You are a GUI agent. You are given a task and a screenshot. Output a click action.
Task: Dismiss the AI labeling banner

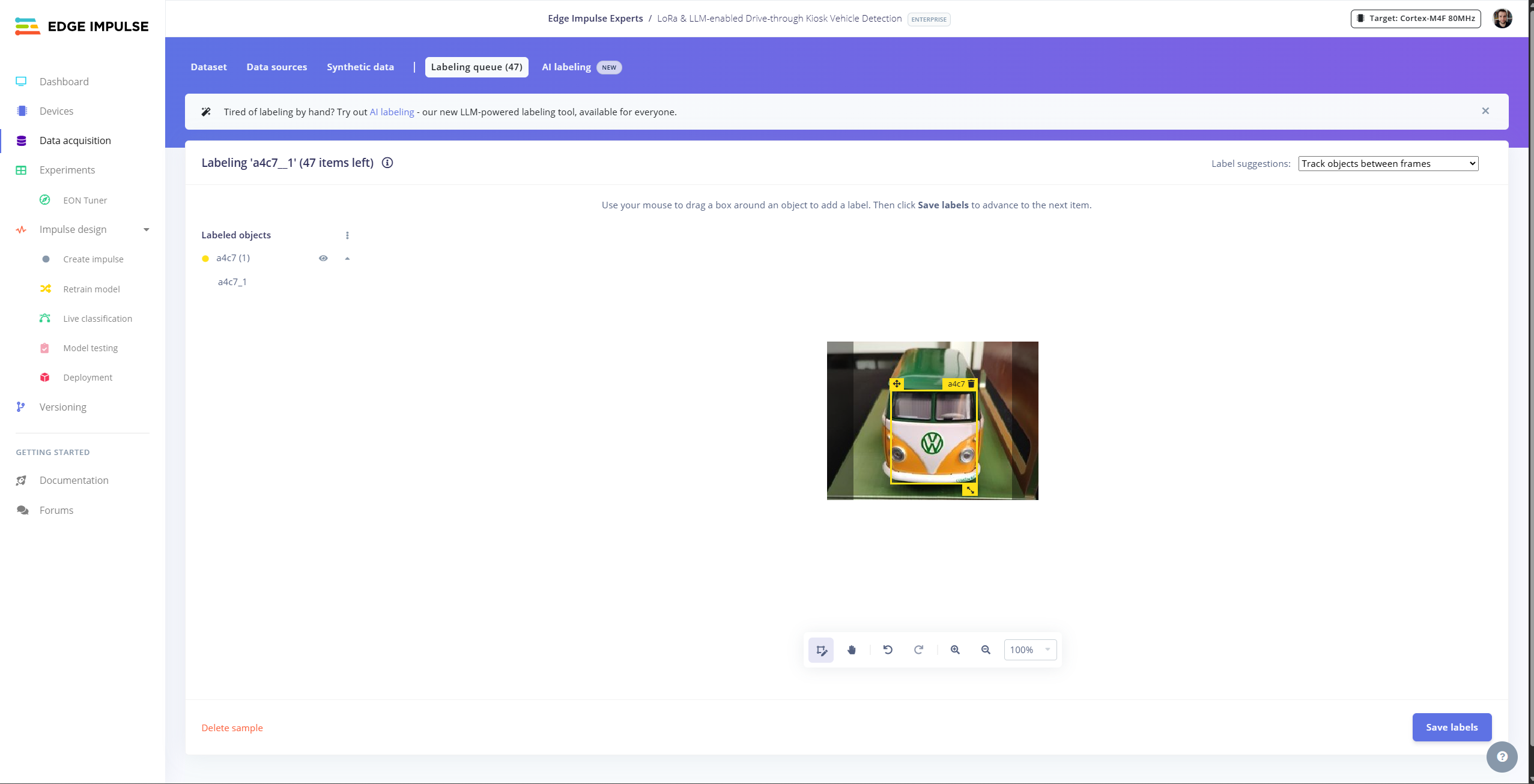point(1485,111)
